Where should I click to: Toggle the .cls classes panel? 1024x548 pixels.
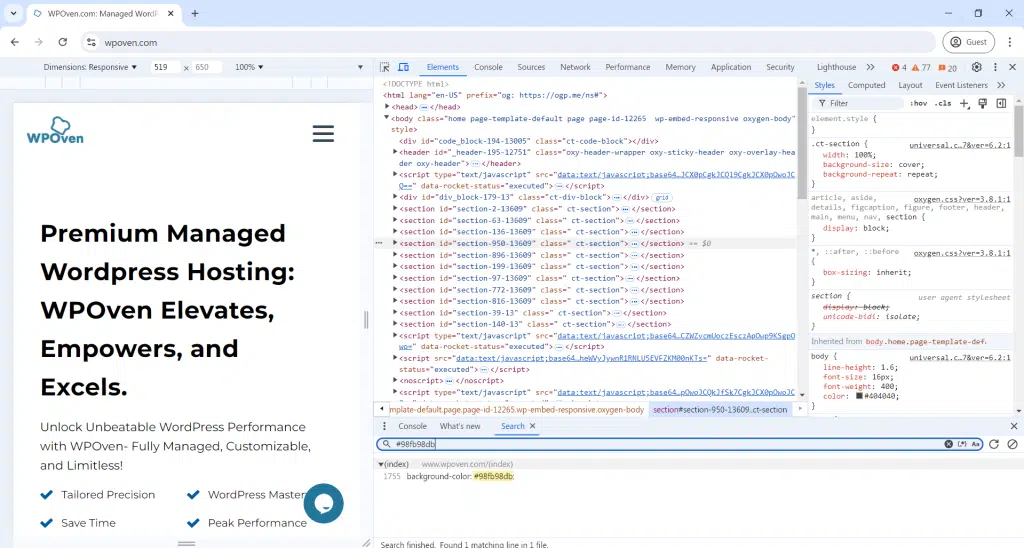(x=942, y=103)
